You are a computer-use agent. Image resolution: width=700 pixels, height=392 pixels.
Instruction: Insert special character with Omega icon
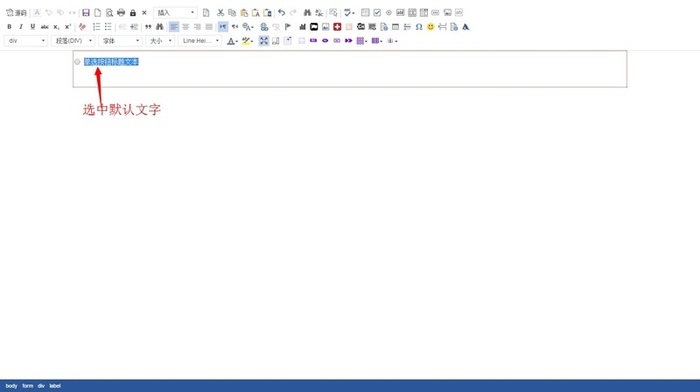419,27
